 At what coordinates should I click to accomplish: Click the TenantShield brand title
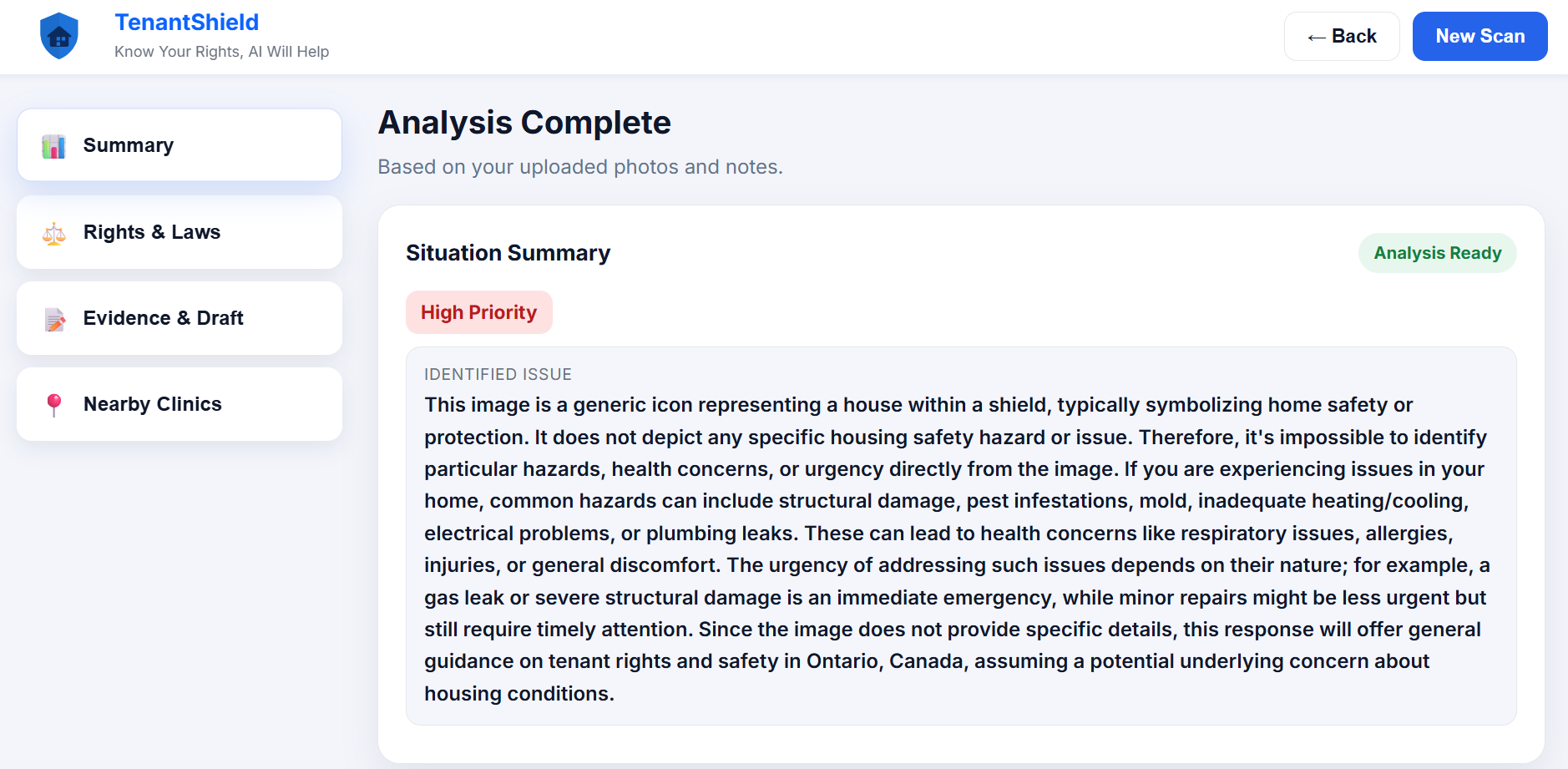point(187,23)
